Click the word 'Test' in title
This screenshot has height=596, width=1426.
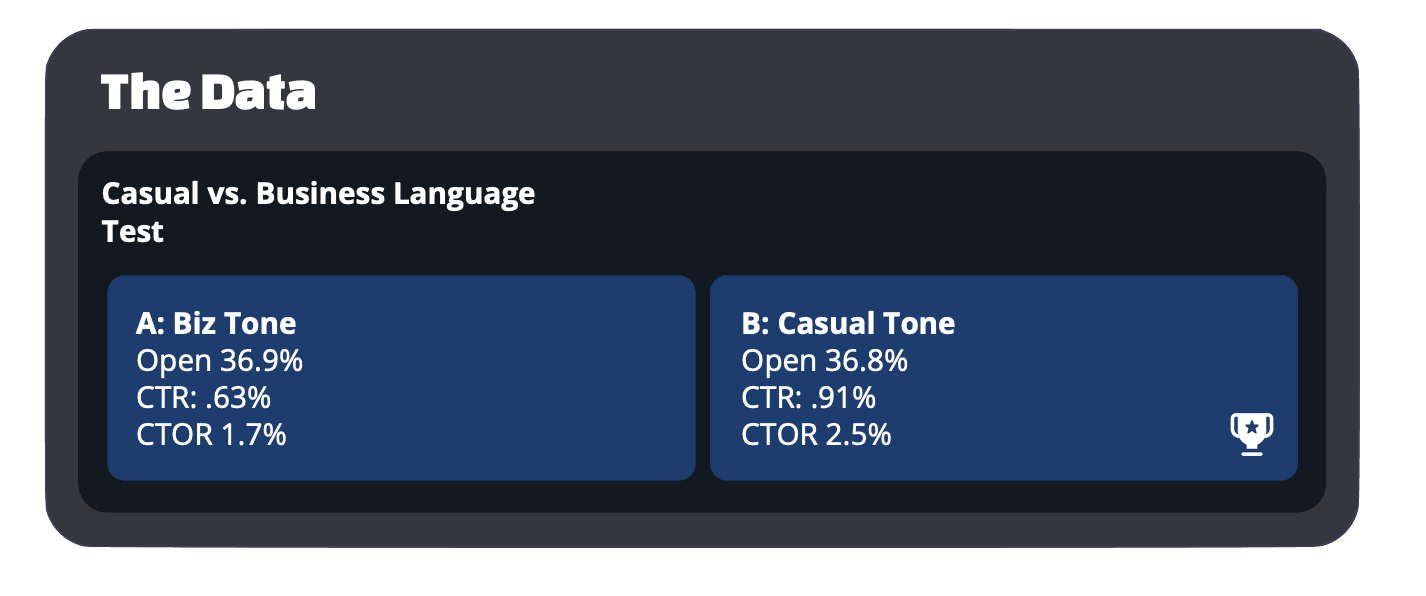point(133,231)
